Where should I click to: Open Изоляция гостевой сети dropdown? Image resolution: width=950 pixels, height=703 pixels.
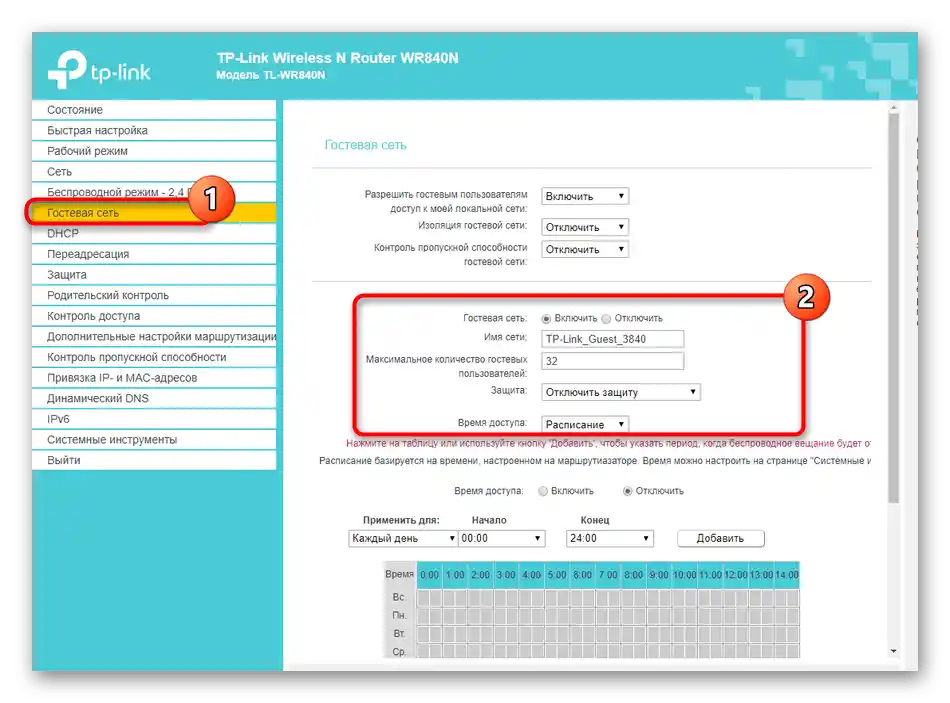(x=585, y=227)
